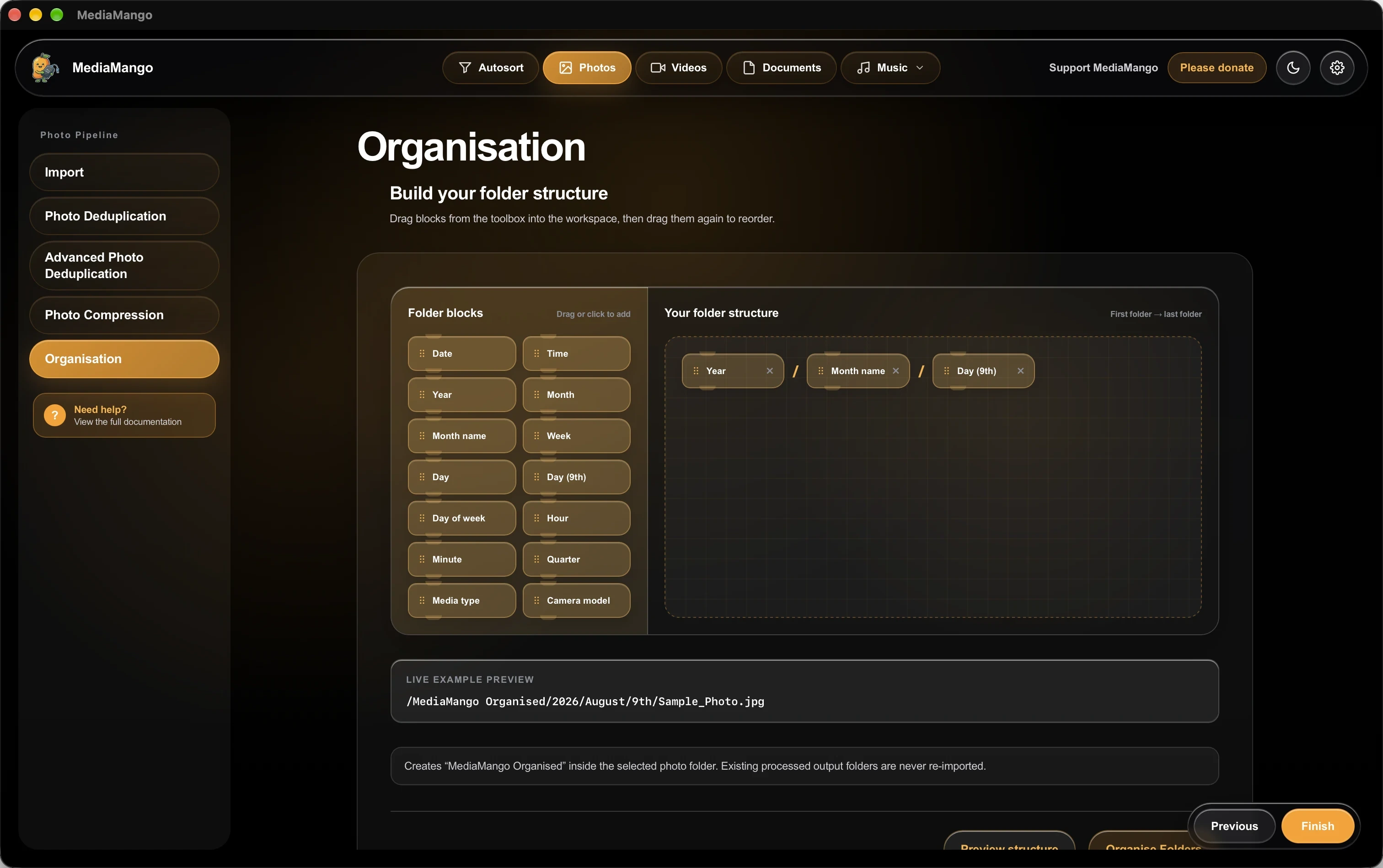Click drag handle on Week toolbox block
The height and width of the screenshot is (868, 1383).
pos(536,436)
